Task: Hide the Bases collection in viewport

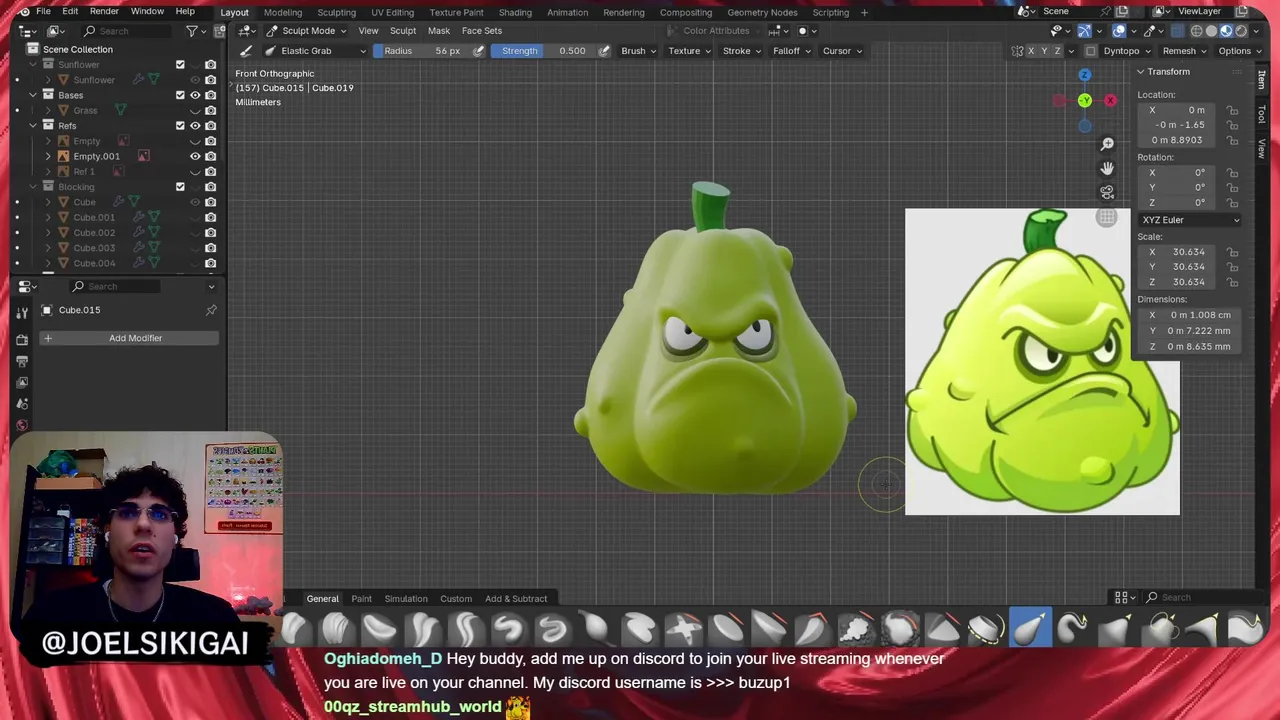Action: click(195, 95)
